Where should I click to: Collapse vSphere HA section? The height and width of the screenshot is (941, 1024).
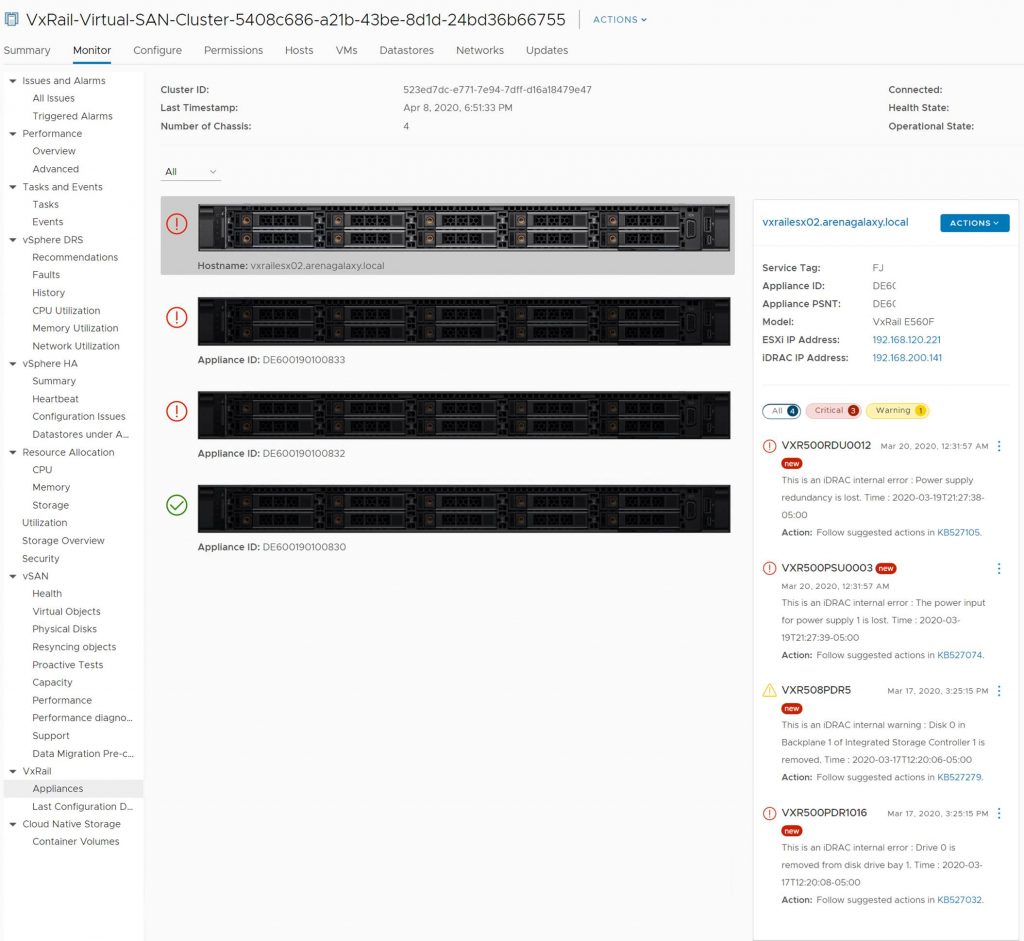tap(12, 364)
